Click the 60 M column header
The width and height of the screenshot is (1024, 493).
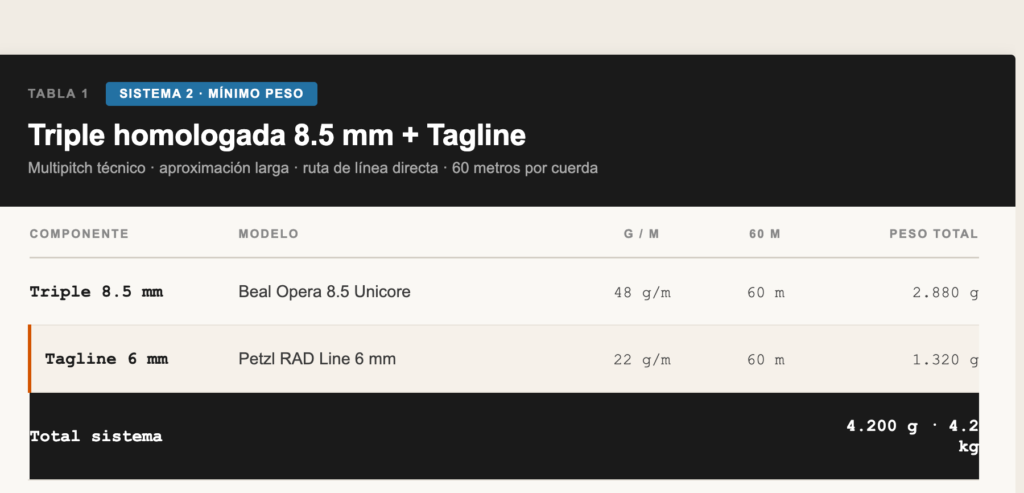[x=765, y=234]
